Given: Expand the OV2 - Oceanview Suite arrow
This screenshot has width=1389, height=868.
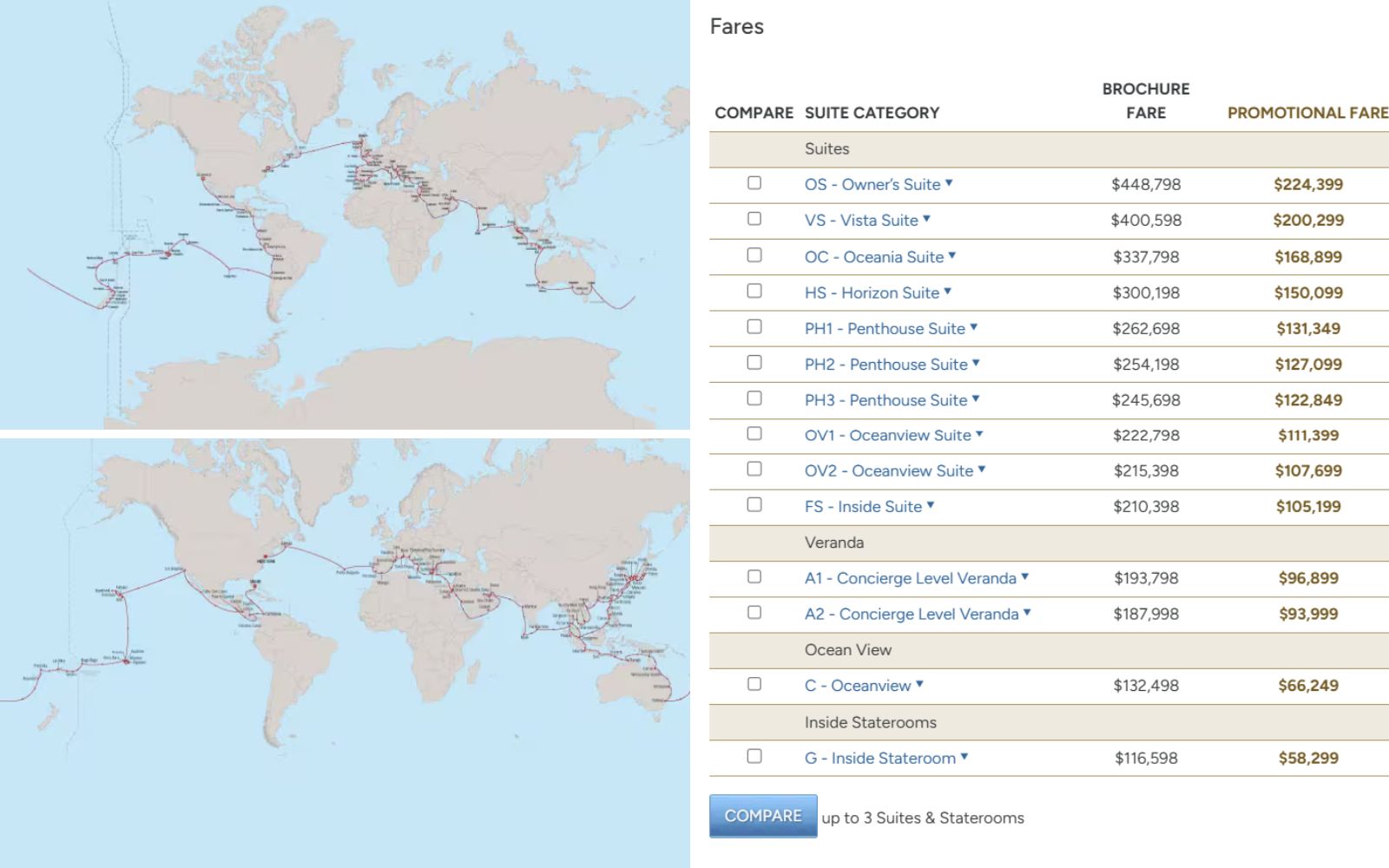Looking at the screenshot, I should pyautogui.click(x=982, y=470).
